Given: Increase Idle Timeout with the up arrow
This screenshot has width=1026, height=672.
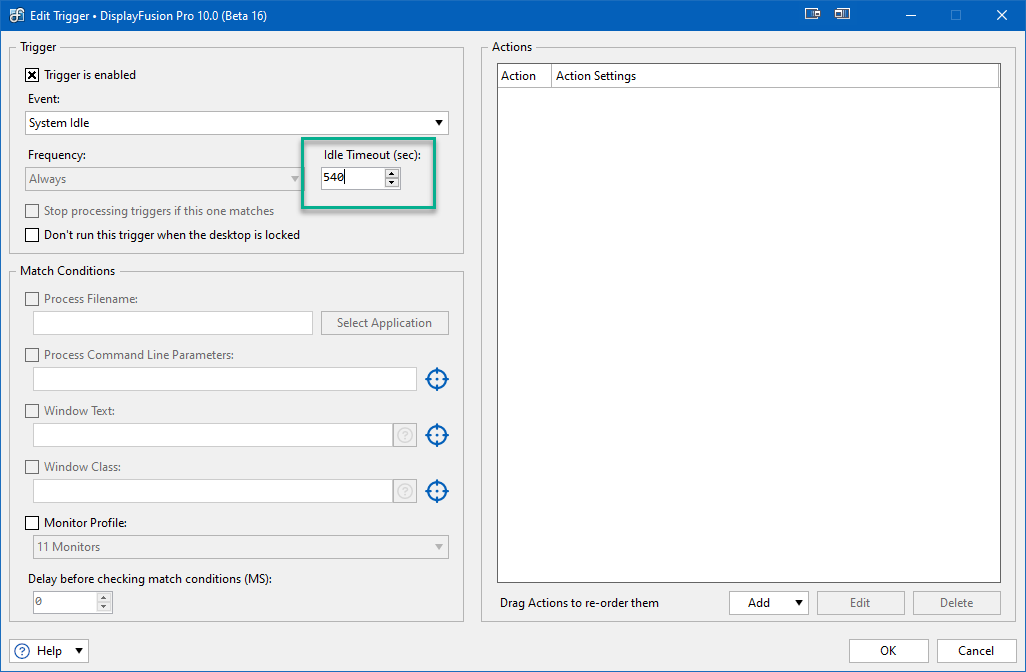Looking at the screenshot, I should pos(392,173).
